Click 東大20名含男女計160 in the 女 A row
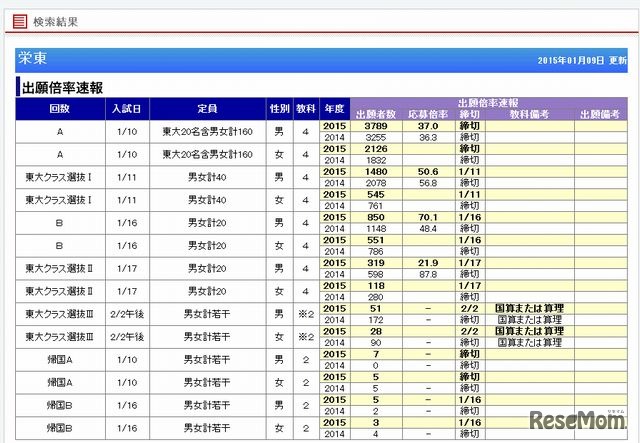640x443 pixels. (x=207, y=155)
